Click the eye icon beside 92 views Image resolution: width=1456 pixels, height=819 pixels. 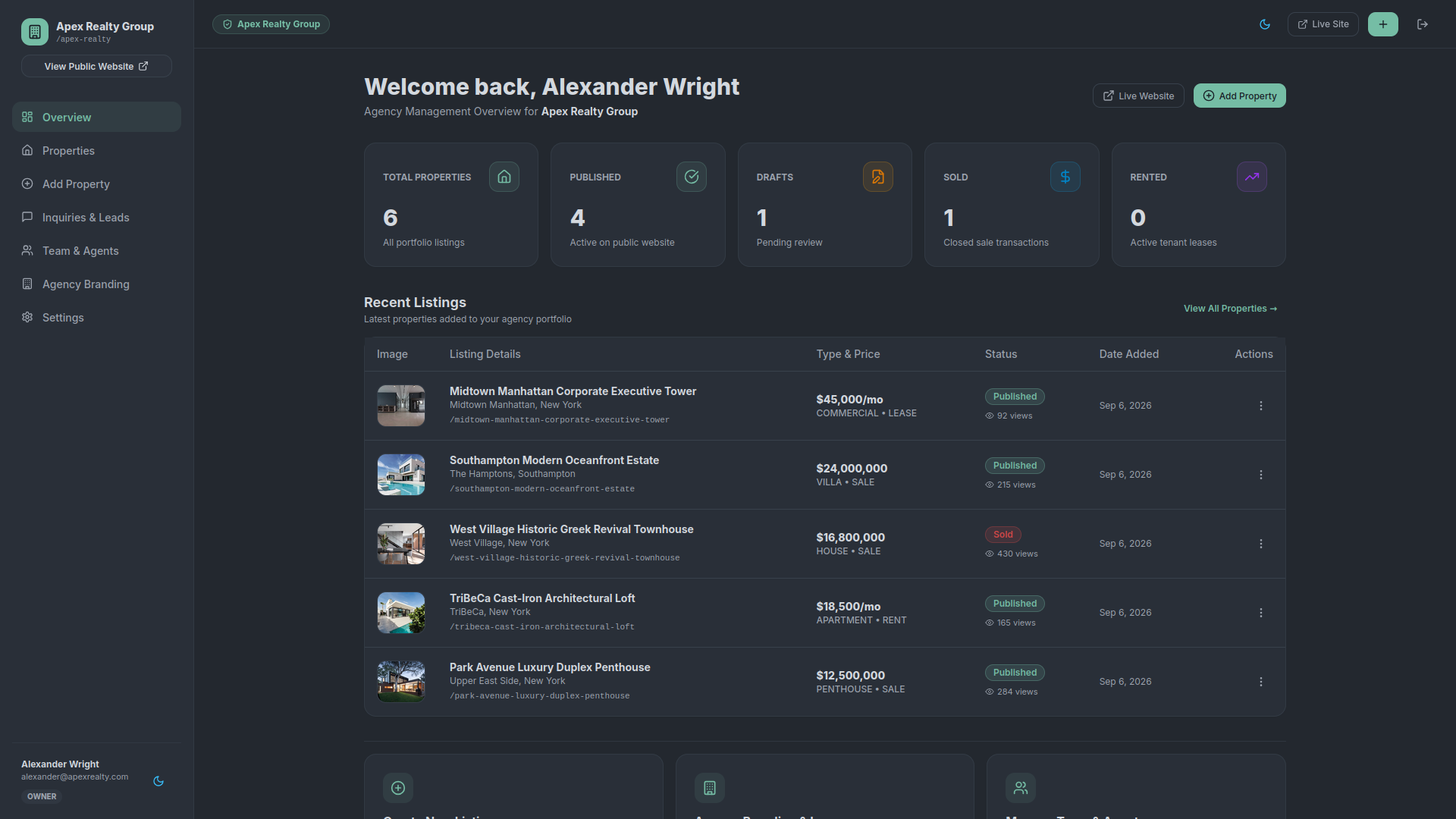point(990,416)
